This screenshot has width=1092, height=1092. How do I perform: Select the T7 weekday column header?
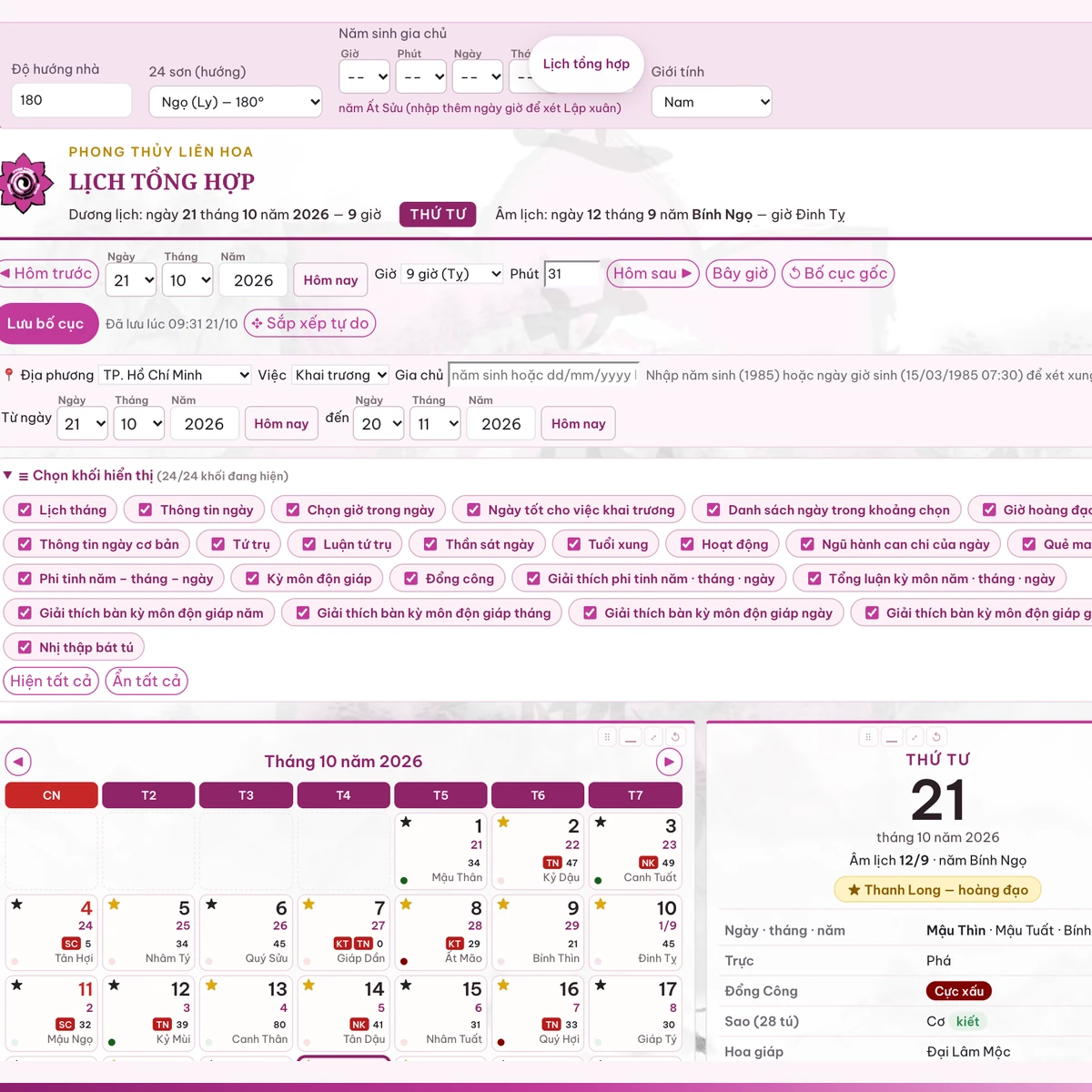coord(635,795)
